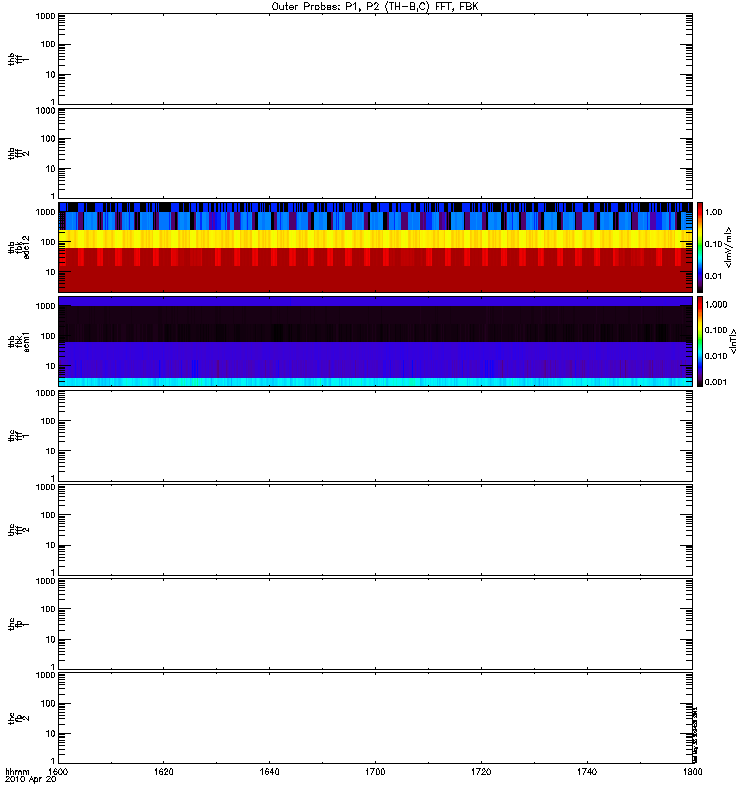Click the "<|mV/m|>" color bar unit label
Image resolution: width=750 pixels, height=800 pixels.
tap(729, 247)
